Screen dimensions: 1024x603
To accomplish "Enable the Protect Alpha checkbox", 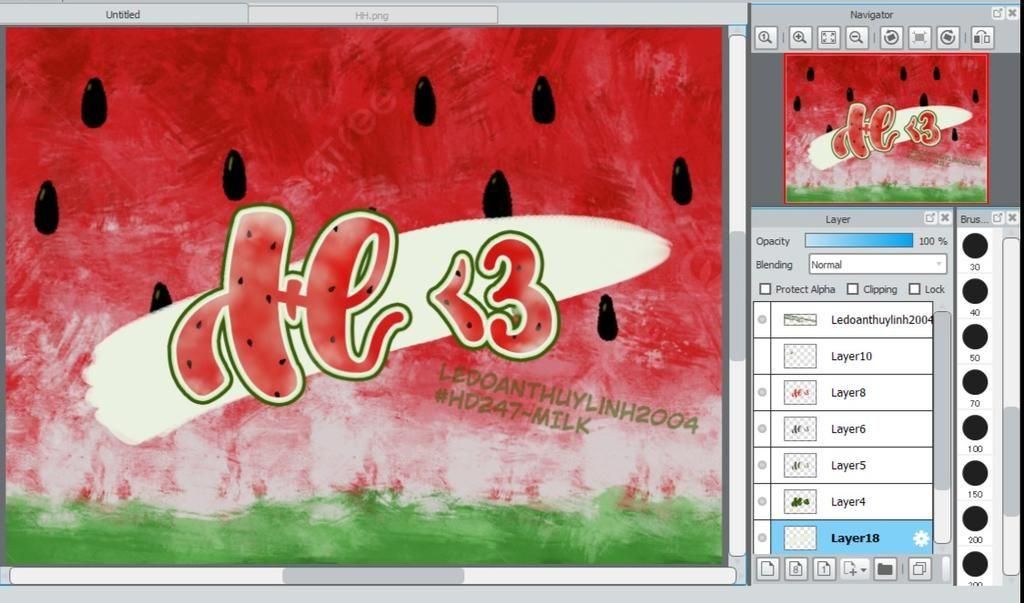I will pyautogui.click(x=766, y=289).
